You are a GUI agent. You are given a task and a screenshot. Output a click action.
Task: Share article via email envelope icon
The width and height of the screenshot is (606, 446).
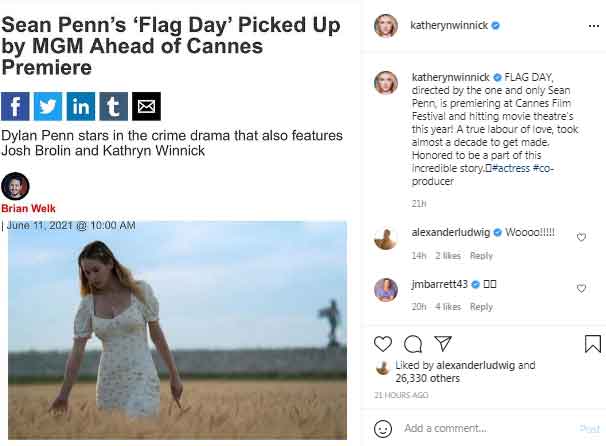tap(146, 106)
